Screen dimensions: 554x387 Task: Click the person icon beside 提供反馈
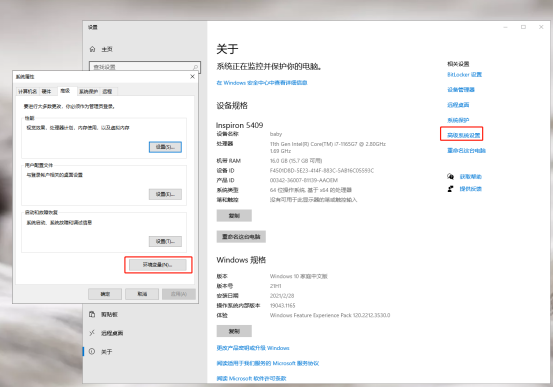tap(450, 189)
